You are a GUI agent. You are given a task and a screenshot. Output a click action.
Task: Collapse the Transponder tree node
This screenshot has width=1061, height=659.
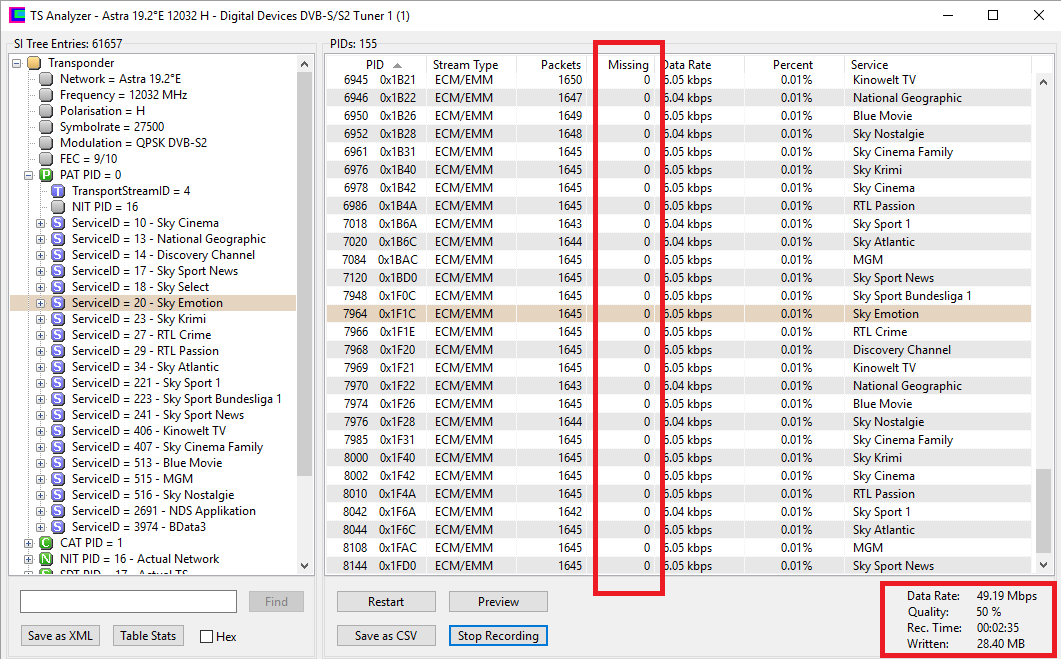point(16,64)
